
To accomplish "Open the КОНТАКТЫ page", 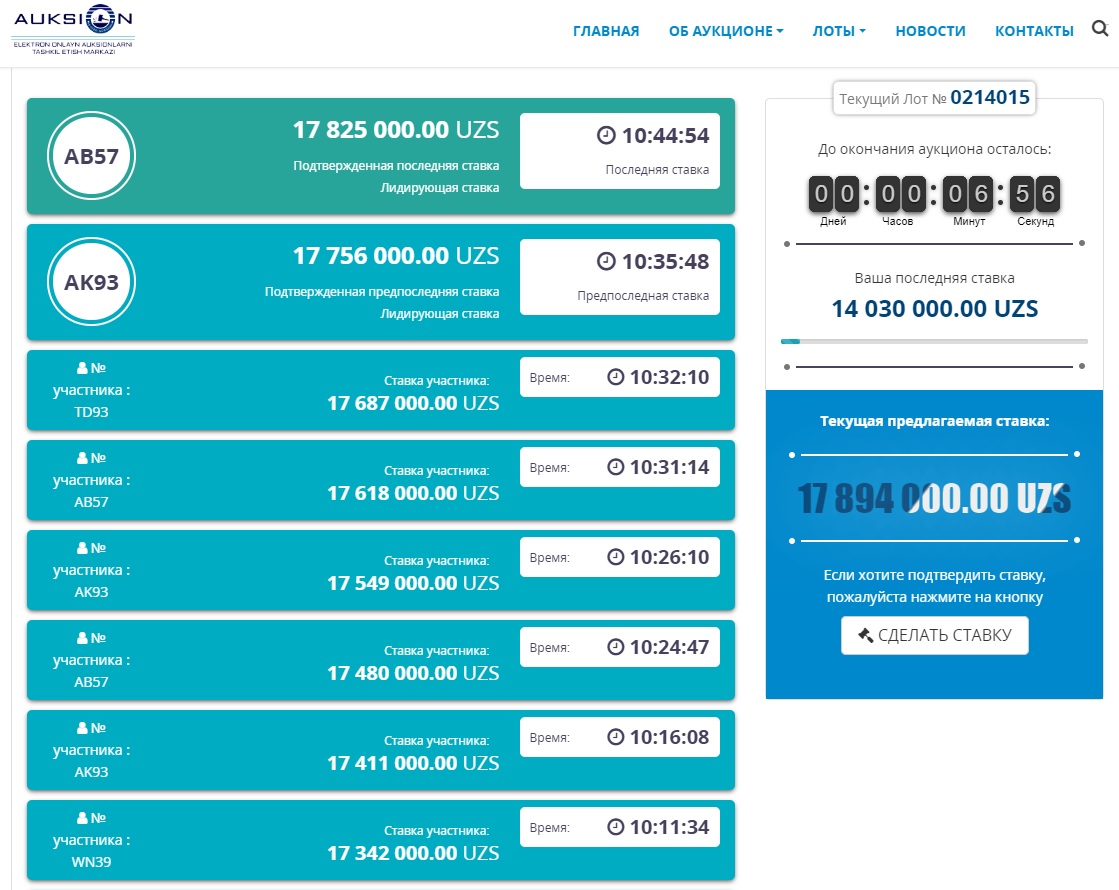I will [x=1034, y=31].
